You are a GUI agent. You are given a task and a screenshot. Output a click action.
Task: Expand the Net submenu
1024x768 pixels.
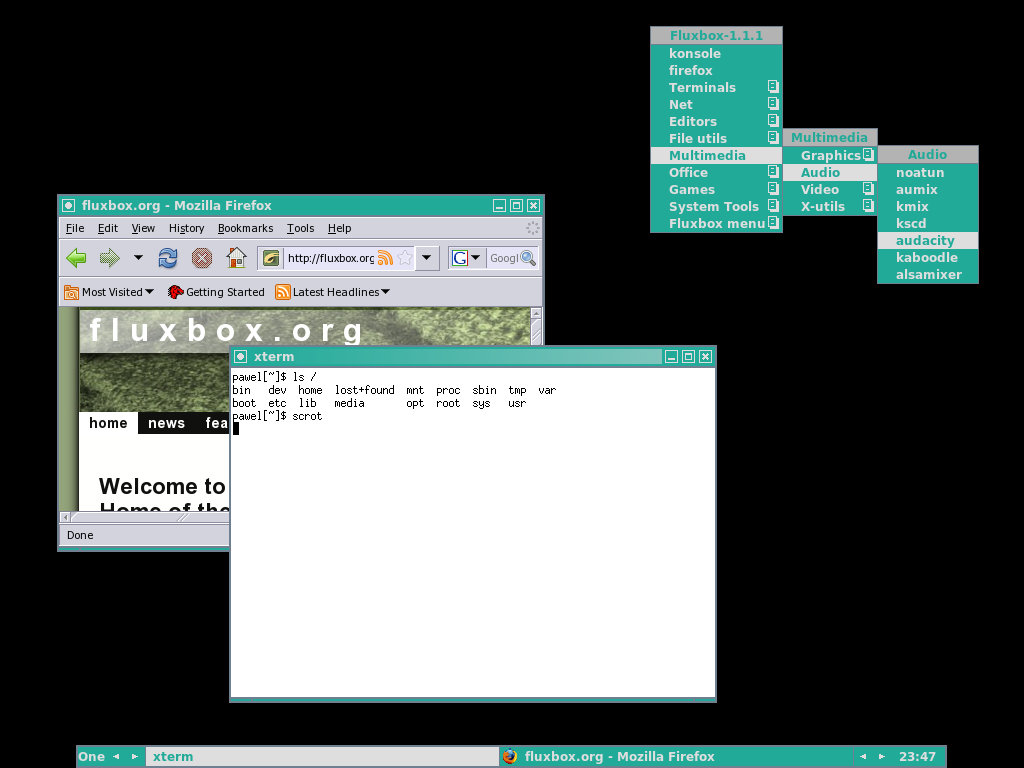pos(716,104)
